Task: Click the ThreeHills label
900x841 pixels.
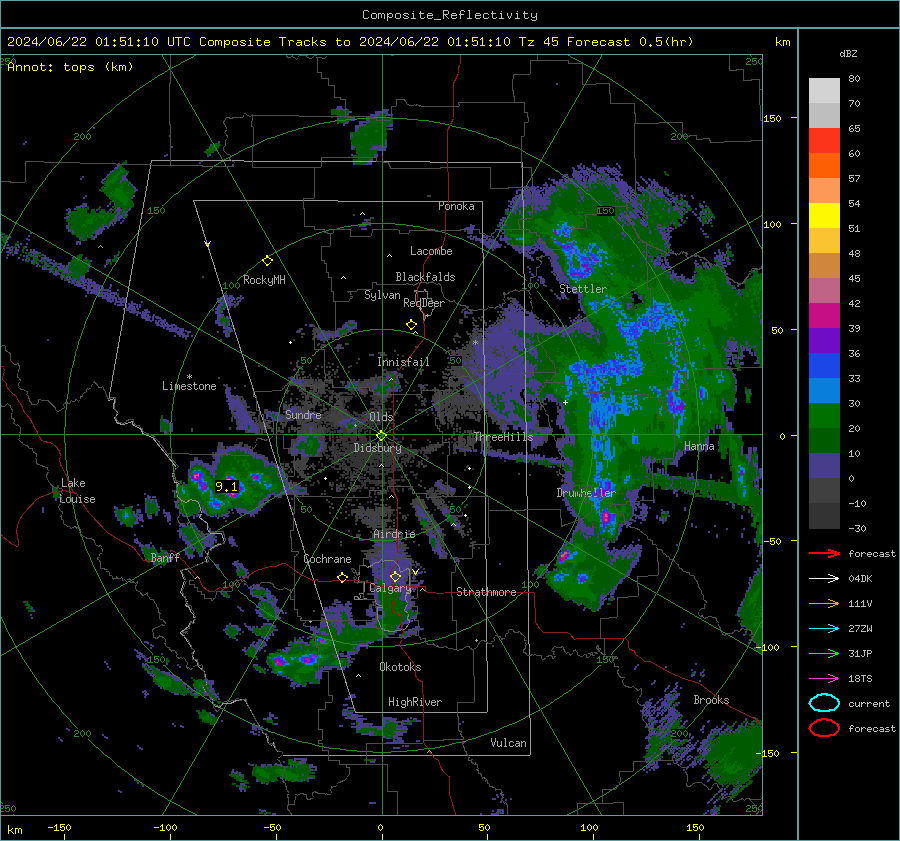Action: pyautogui.click(x=503, y=437)
